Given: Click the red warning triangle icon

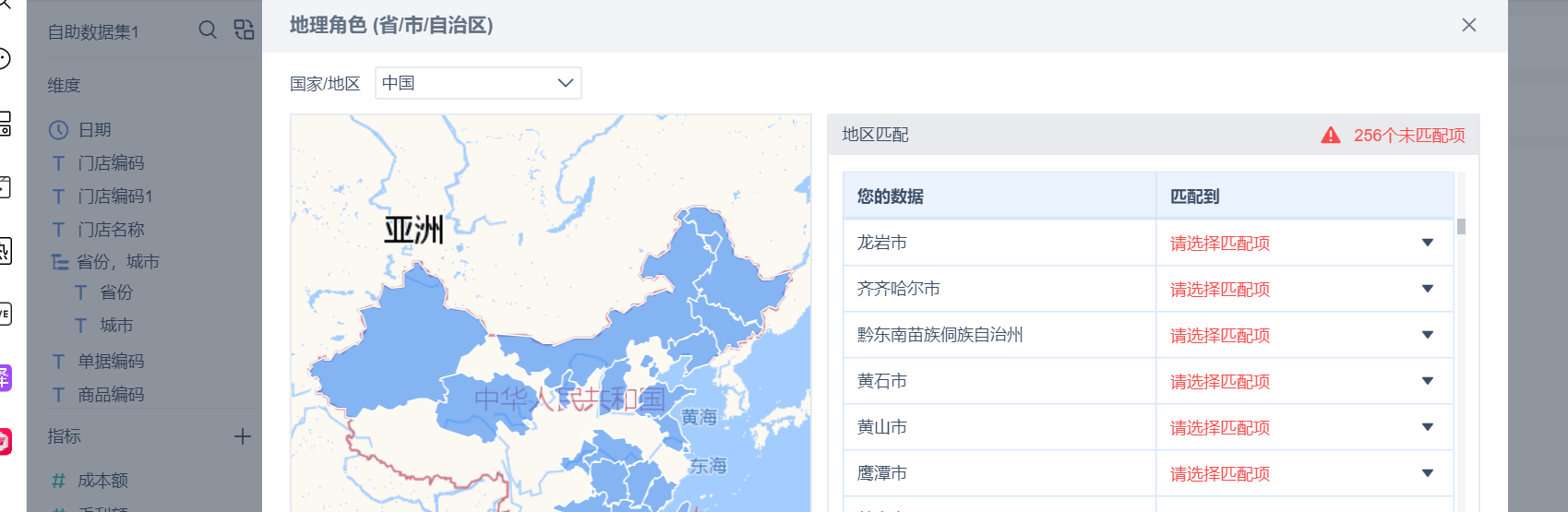Looking at the screenshot, I should coord(1330,136).
